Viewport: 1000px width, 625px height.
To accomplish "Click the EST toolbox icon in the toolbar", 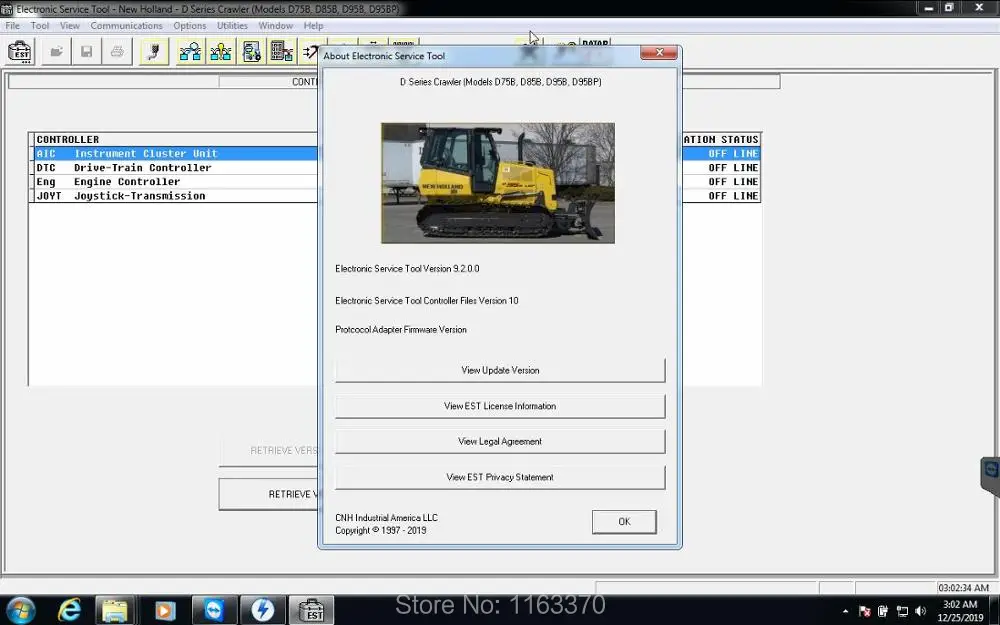I will point(20,52).
